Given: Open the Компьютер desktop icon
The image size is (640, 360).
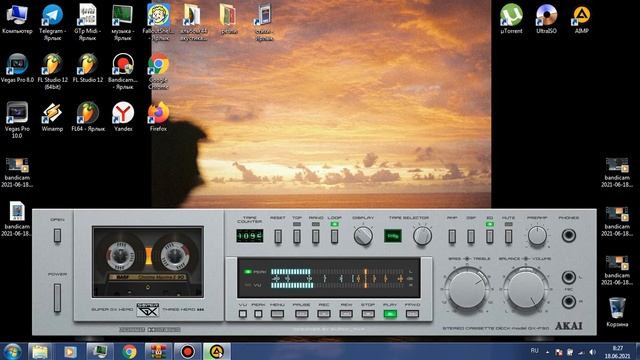Looking at the screenshot, I should [17, 19].
